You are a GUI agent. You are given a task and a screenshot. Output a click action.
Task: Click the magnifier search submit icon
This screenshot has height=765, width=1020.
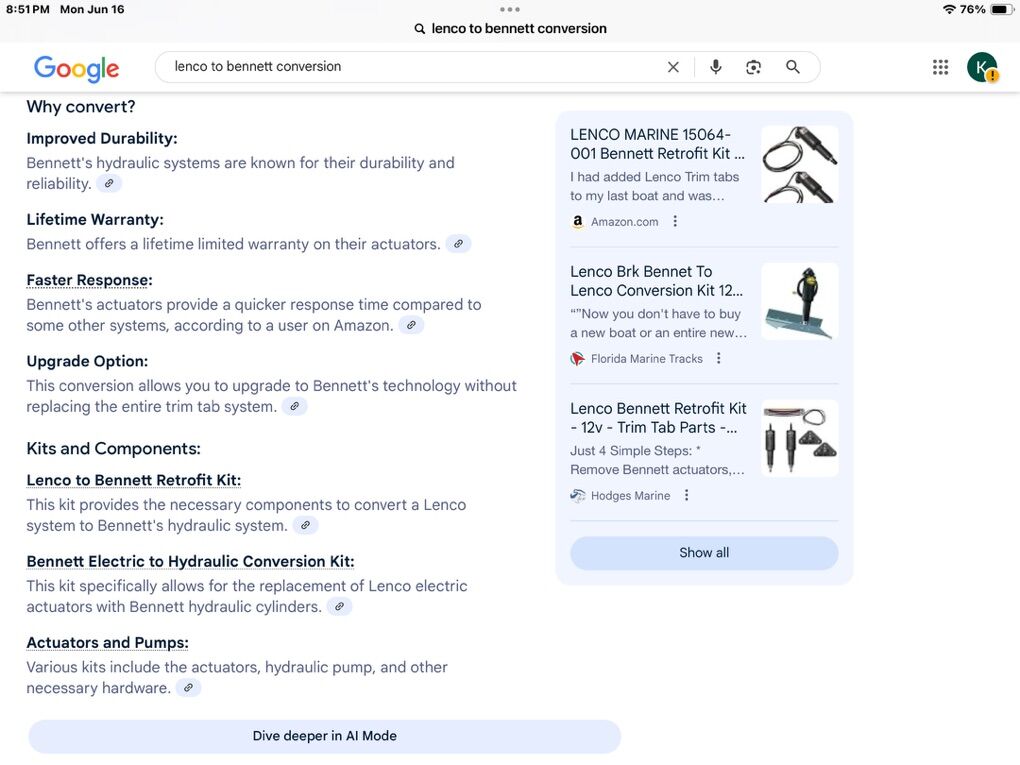[x=793, y=67]
